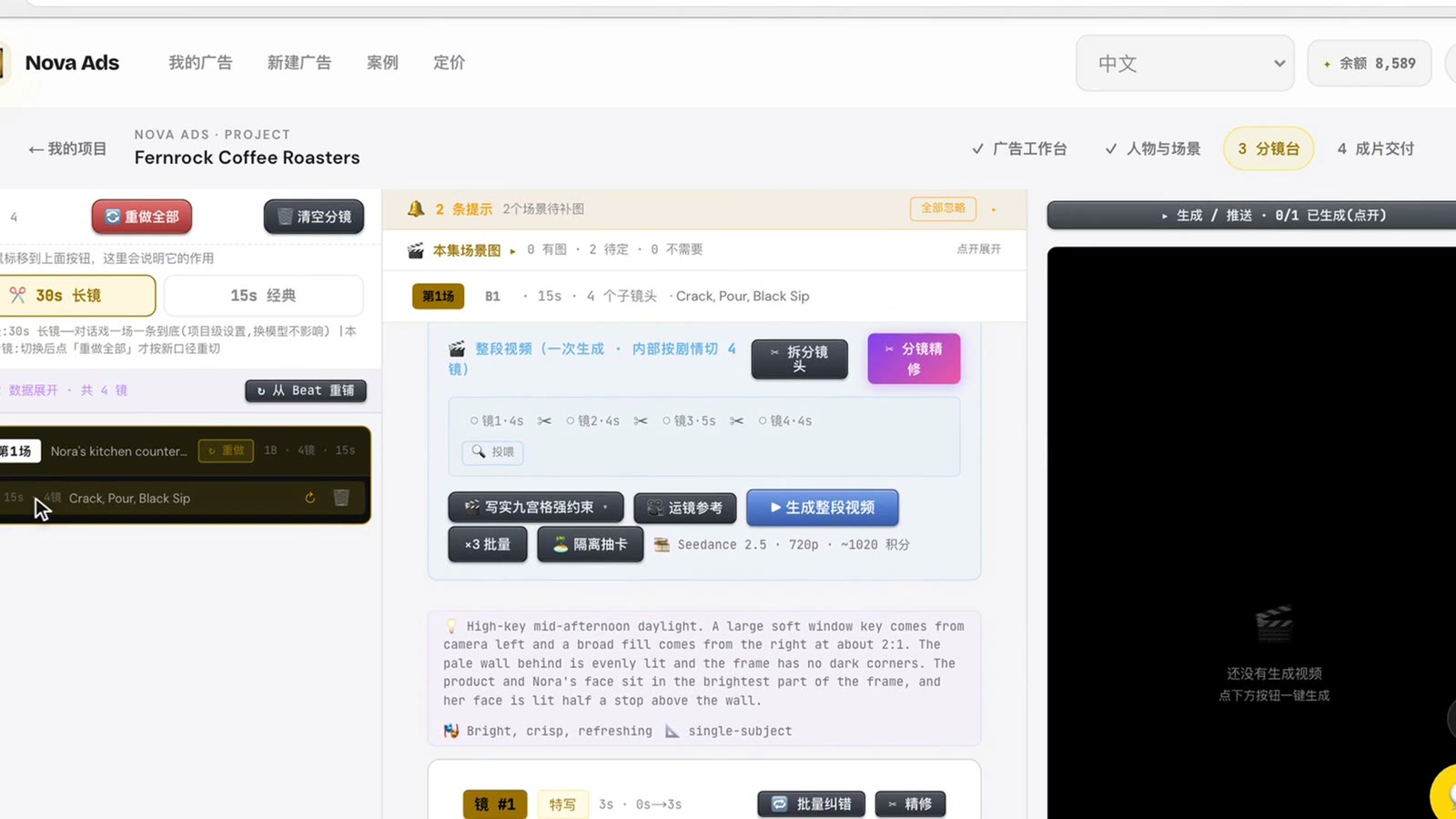The height and width of the screenshot is (819, 1456).
Task: Click the 重做全部 redo button
Action: tap(141, 217)
